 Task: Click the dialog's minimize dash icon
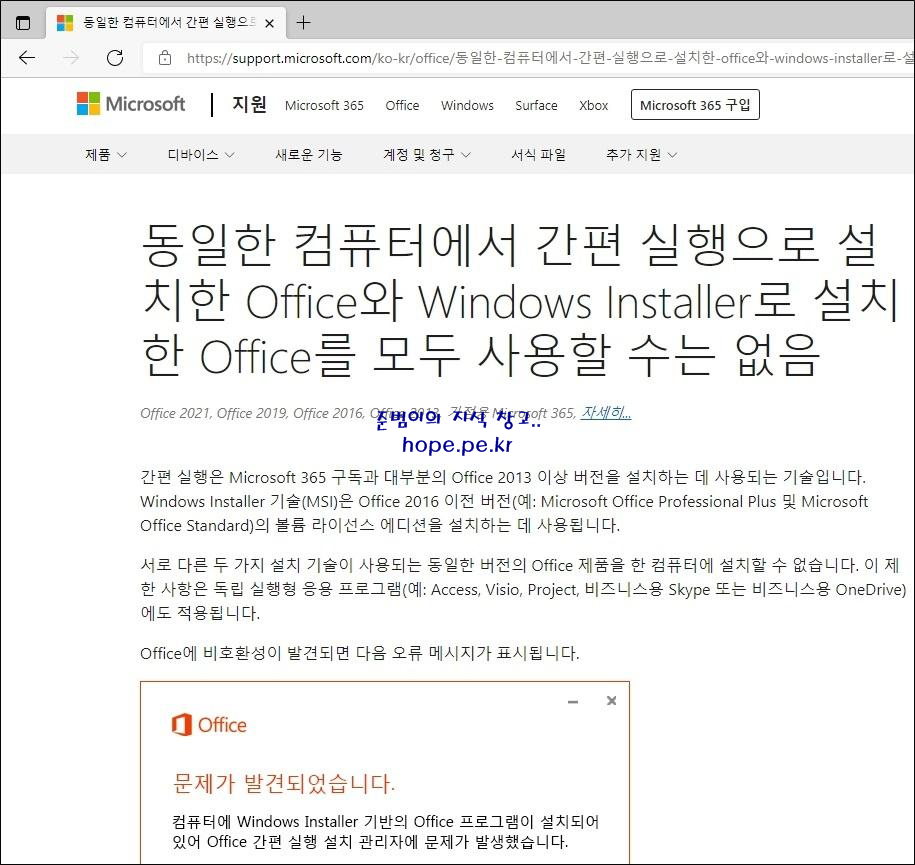[x=573, y=702]
